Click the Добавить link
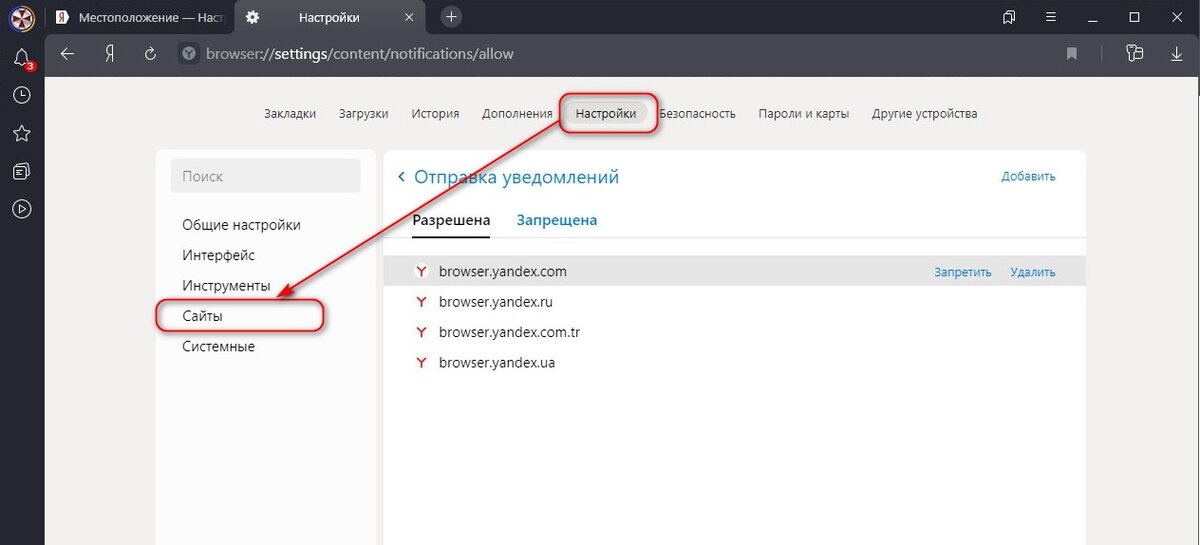 pos(1028,176)
